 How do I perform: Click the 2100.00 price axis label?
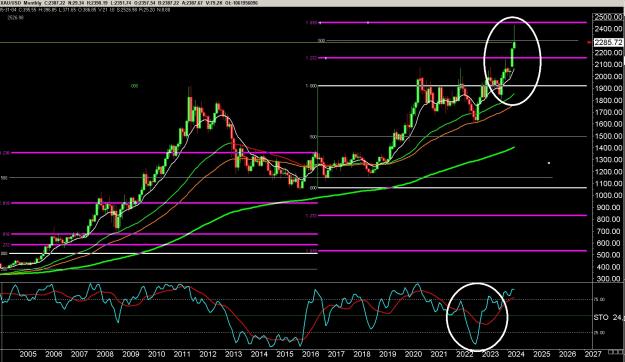click(608, 64)
